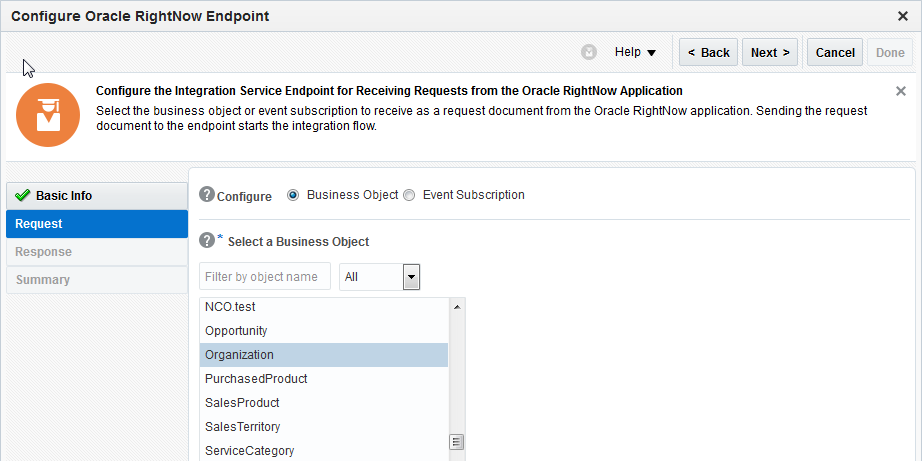
Task: Select the Summary step tab
Action: (x=97, y=280)
